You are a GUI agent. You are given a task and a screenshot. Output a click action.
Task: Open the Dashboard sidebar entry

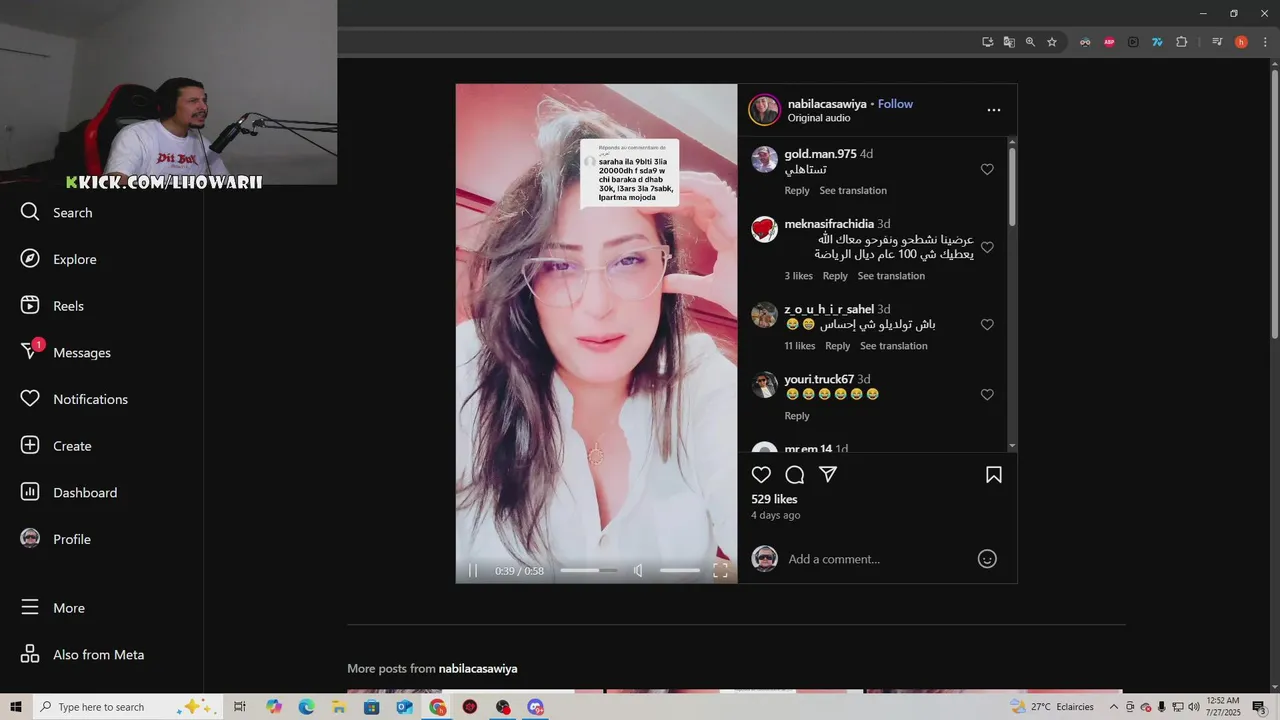(68, 492)
